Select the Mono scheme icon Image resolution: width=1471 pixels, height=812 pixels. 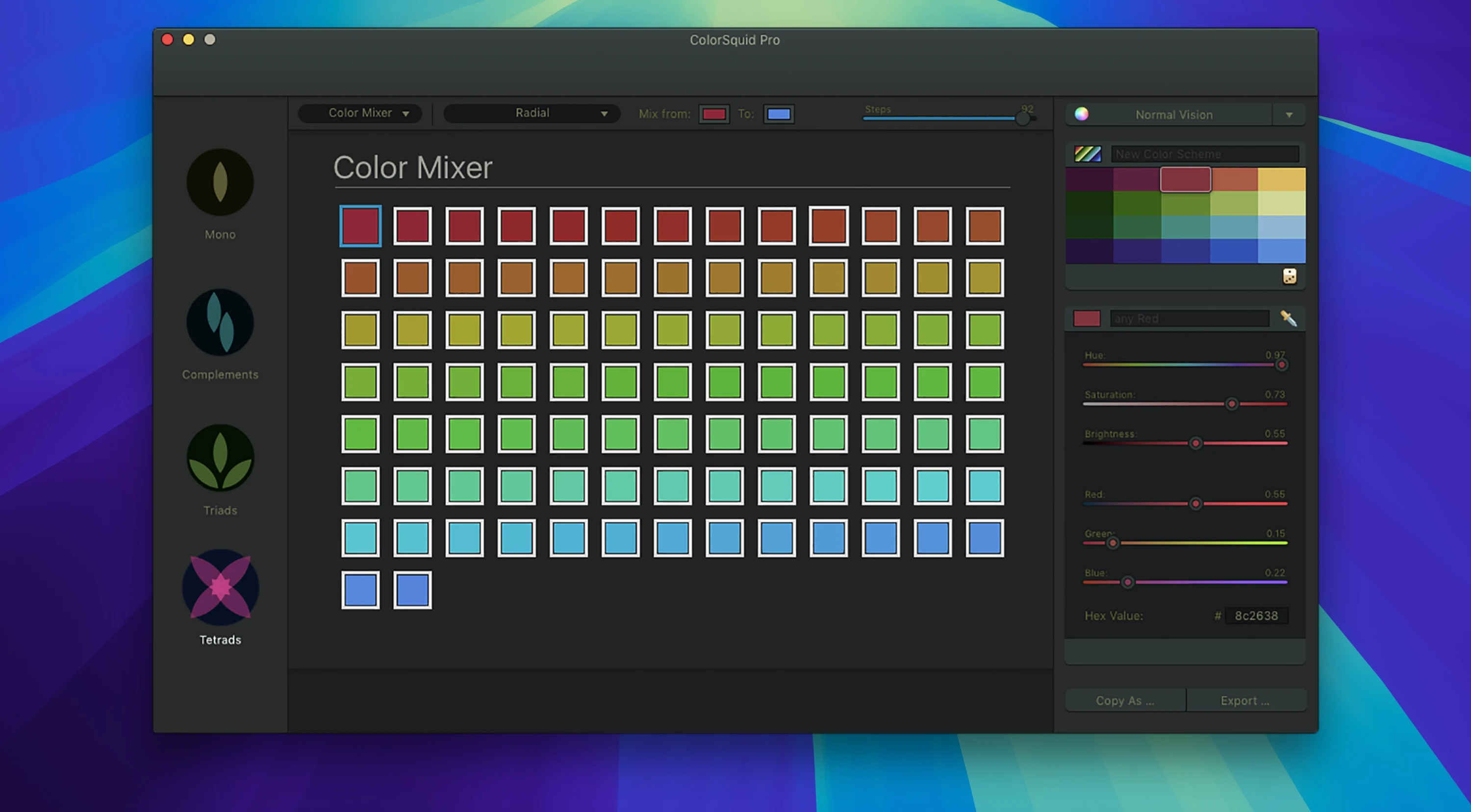pos(220,183)
